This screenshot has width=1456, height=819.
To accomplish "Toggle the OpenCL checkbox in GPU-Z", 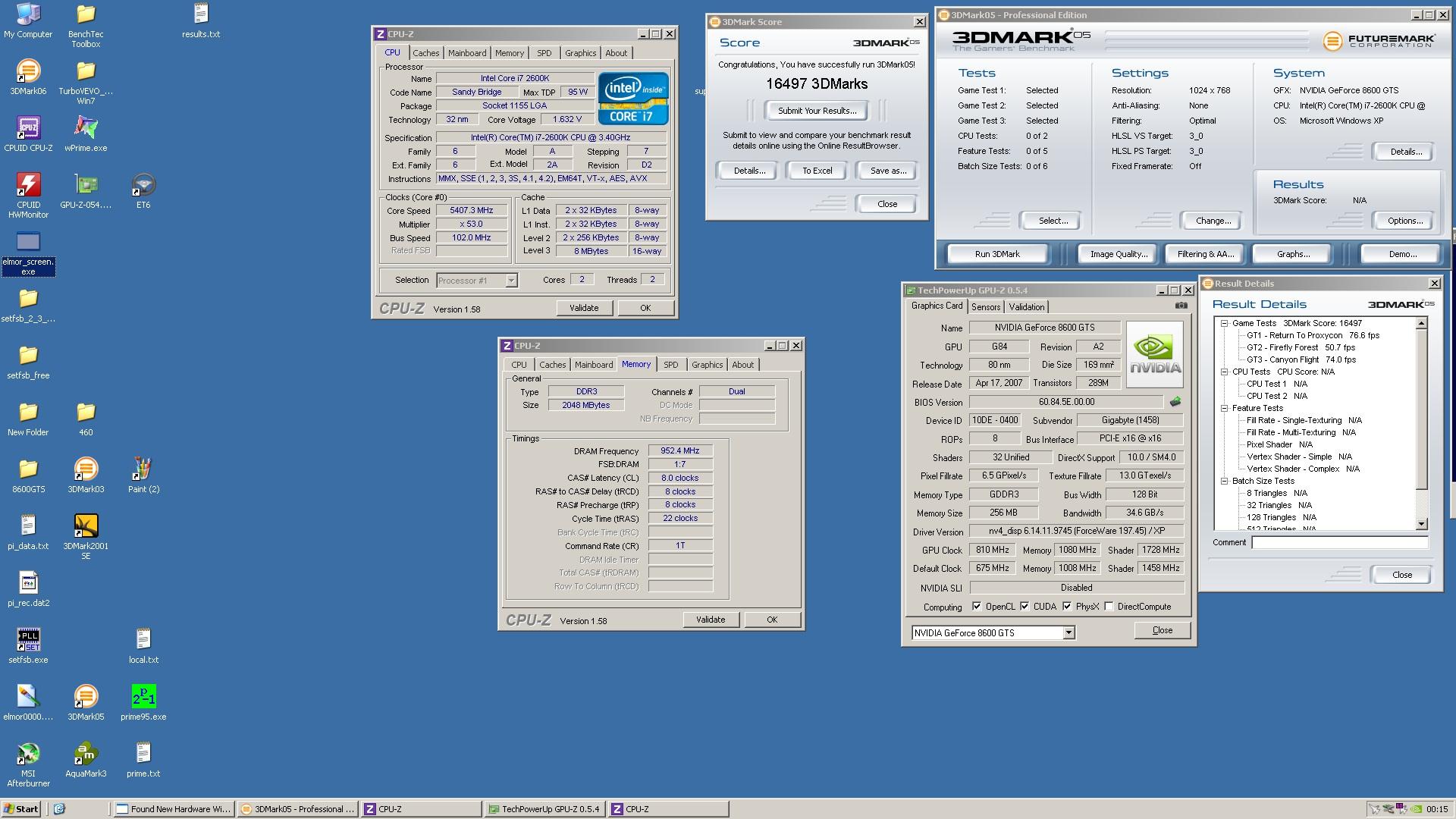I will pyautogui.click(x=977, y=606).
